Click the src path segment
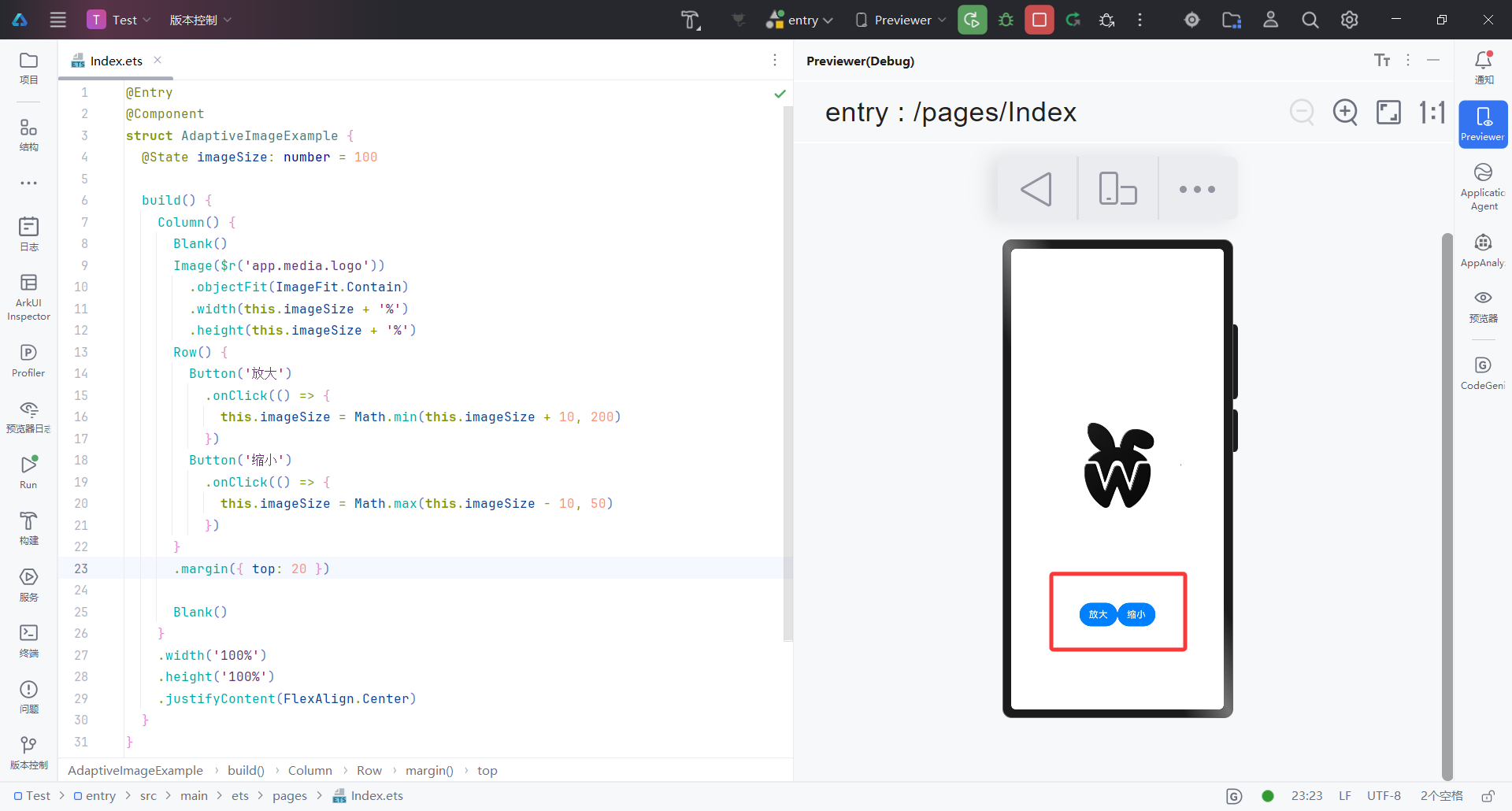The height and width of the screenshot is (811, 1512). (148, 796)
